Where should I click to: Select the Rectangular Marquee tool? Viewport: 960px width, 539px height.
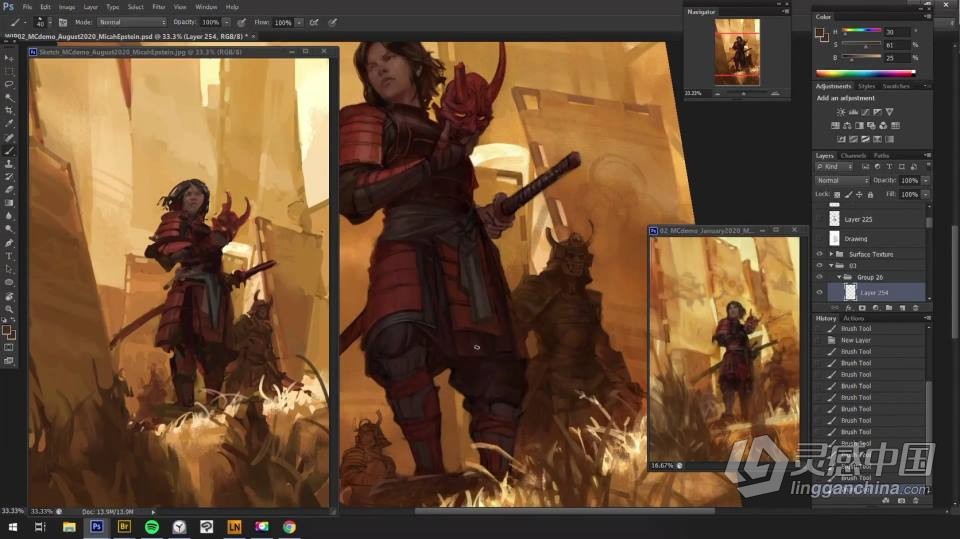tap(9, 71)
